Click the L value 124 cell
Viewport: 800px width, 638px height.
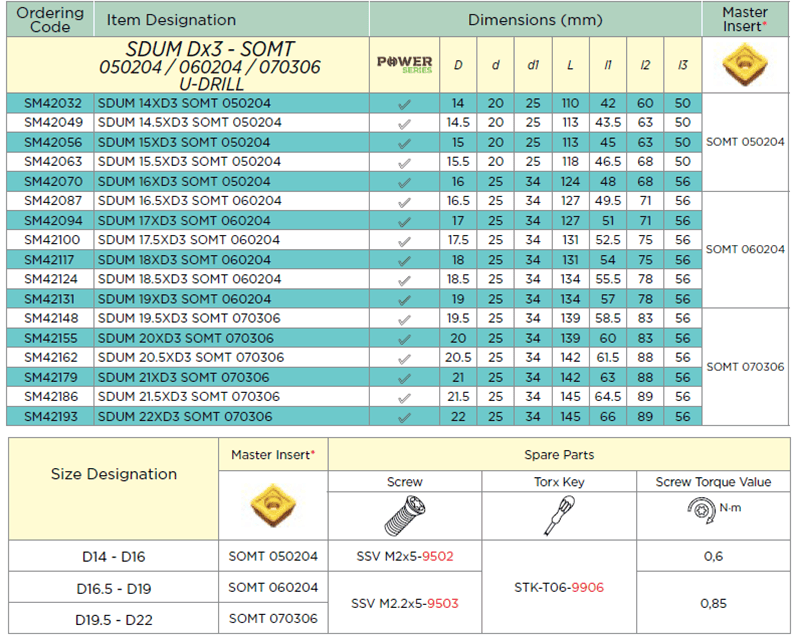[570, 181]
